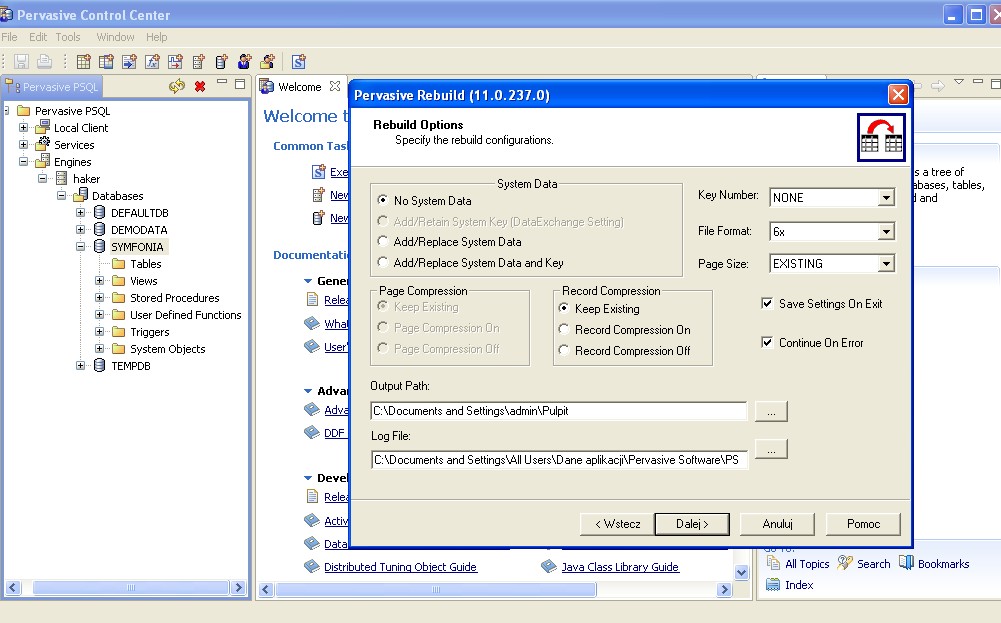Open the Key Number dropdown
The image size is (1001, 623).
tap(886, 198)
